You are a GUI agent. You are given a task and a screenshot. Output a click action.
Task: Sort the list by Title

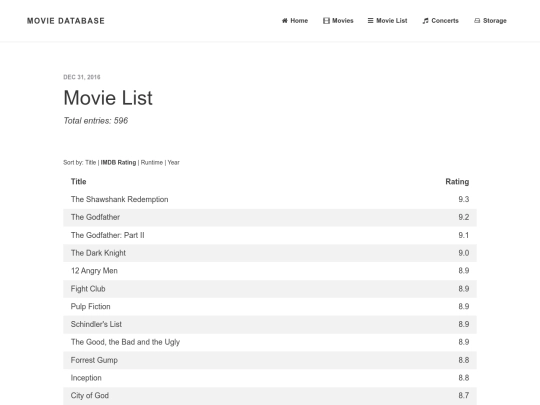[x=91, y=162]
